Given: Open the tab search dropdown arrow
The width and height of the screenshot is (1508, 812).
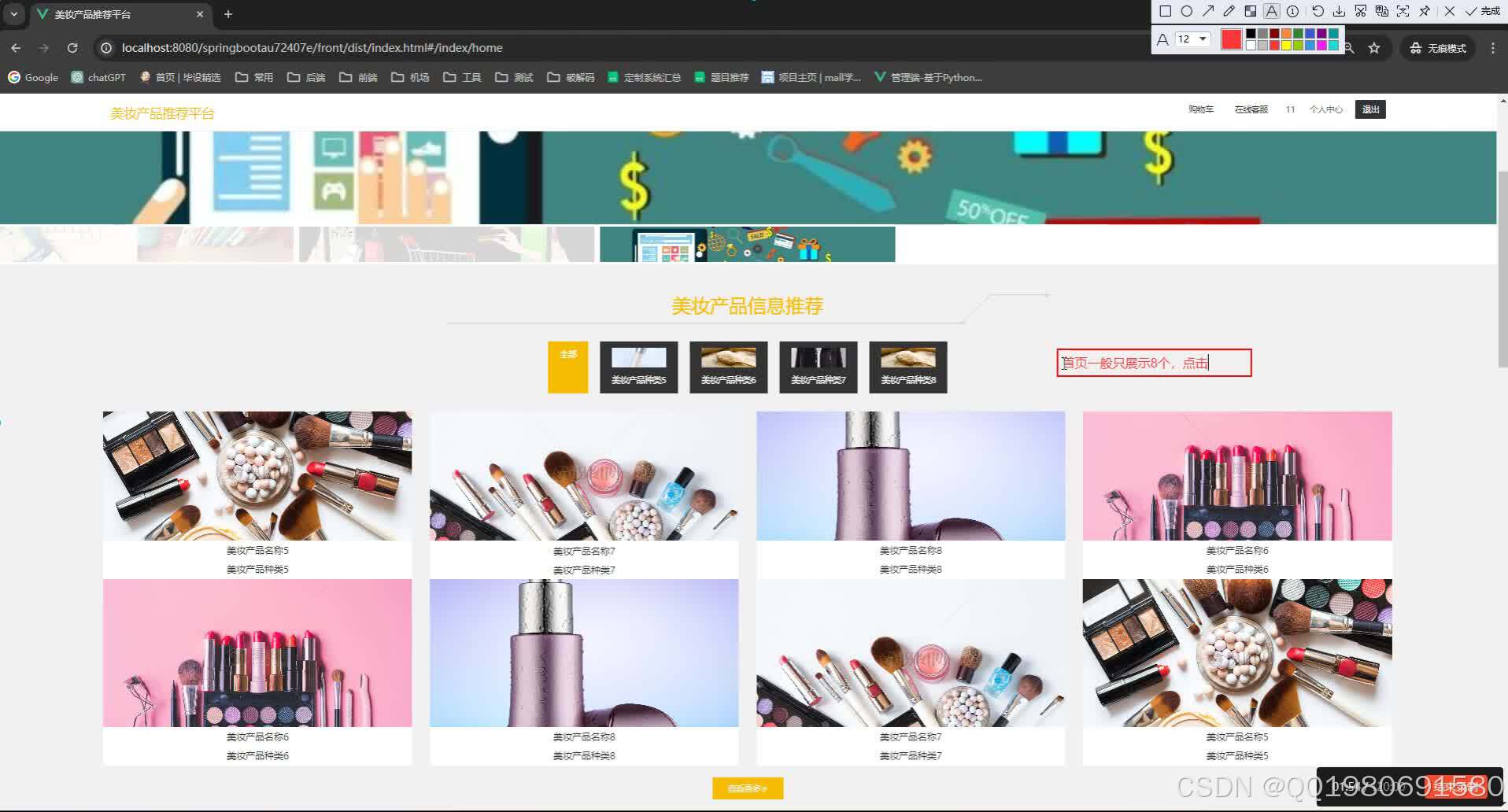Looking at the screenshot, I should (14, 14).
